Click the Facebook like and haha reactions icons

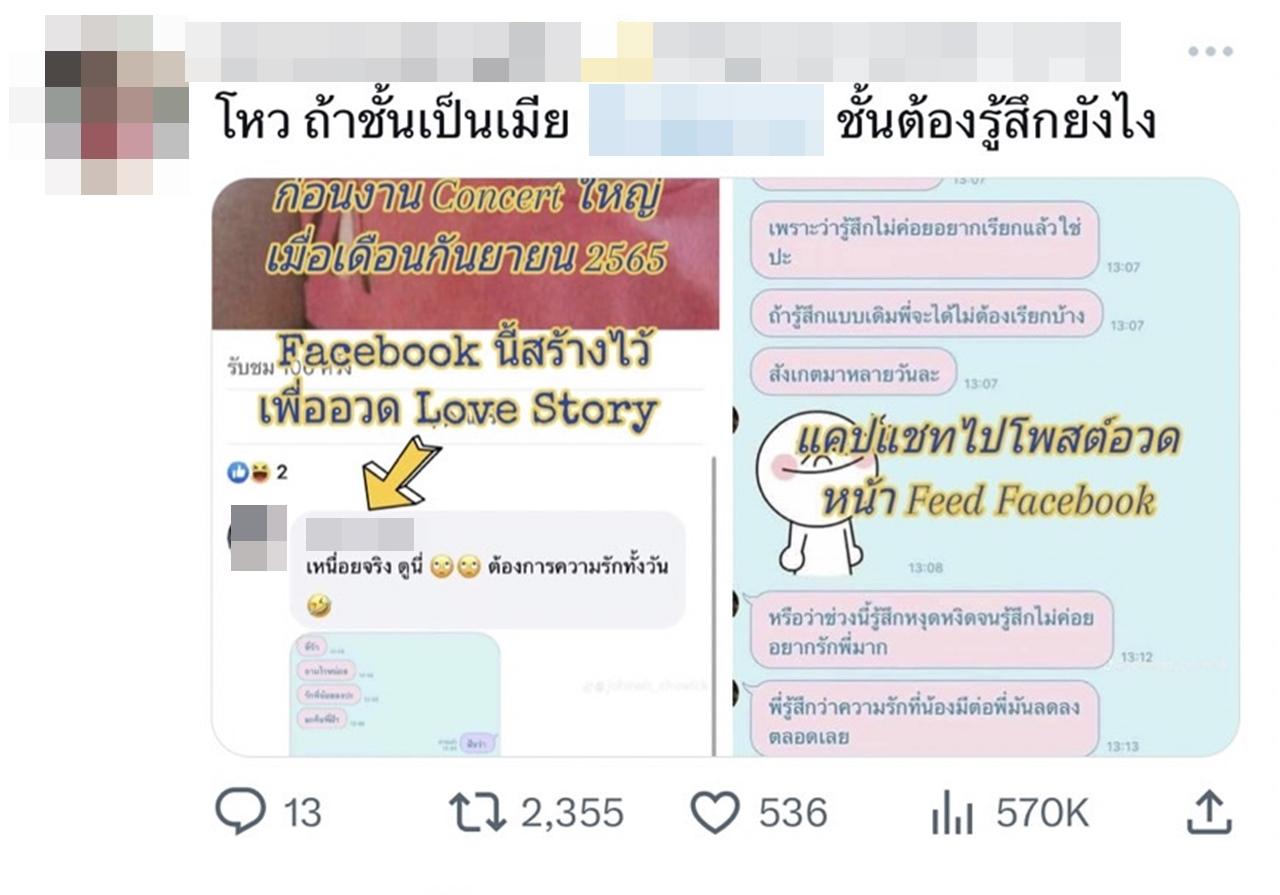click(248, 472)
